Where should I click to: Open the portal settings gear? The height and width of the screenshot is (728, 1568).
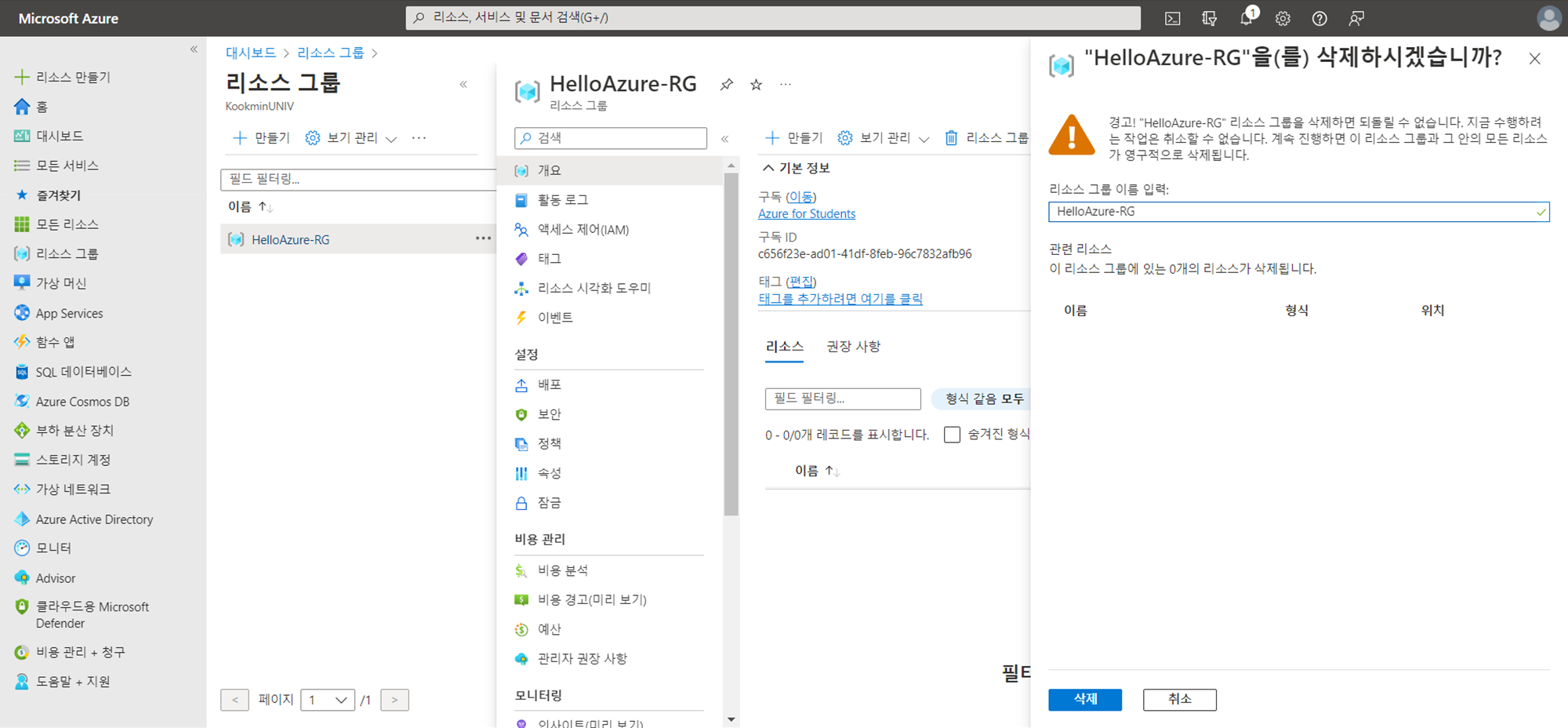coord(1283,18)
